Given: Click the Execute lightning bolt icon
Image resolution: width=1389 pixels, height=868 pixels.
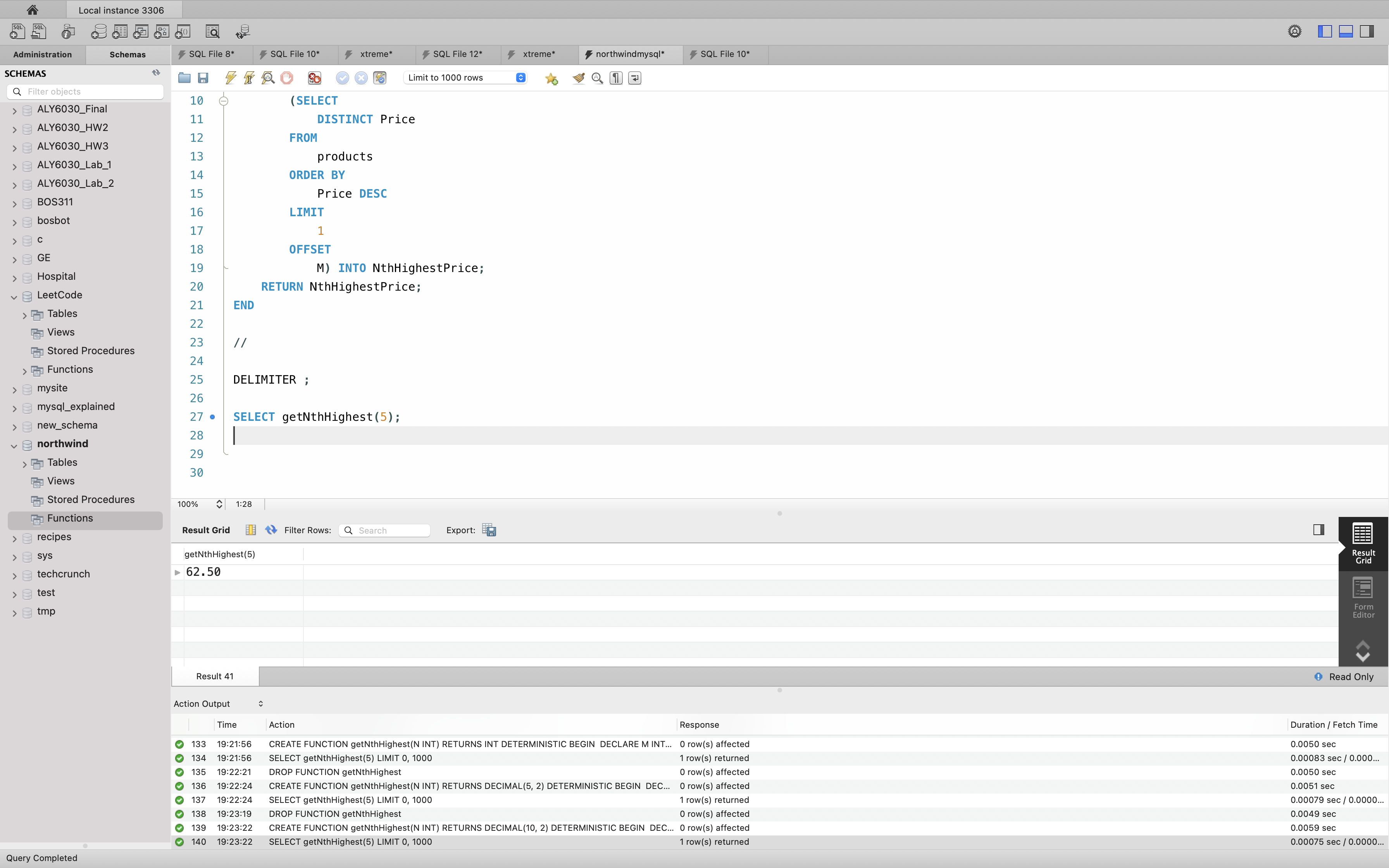Looking at the screenshot, I should pos(231,78).
